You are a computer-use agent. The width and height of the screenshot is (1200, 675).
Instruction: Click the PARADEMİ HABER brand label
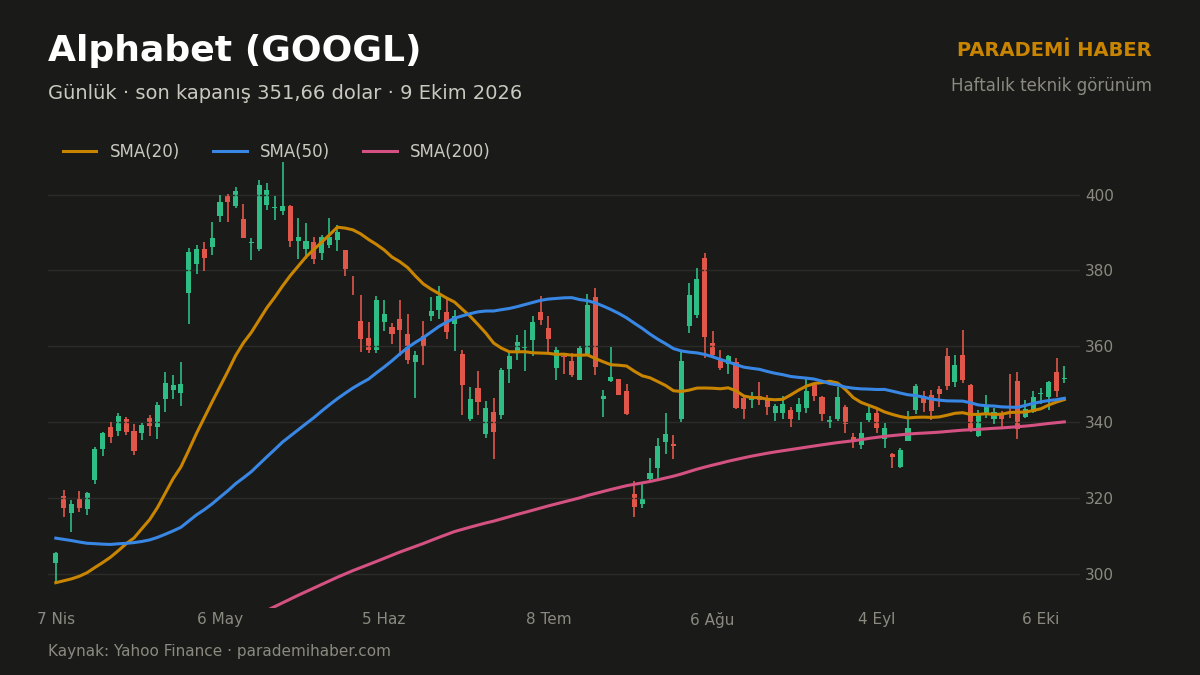click(1054, 50)
